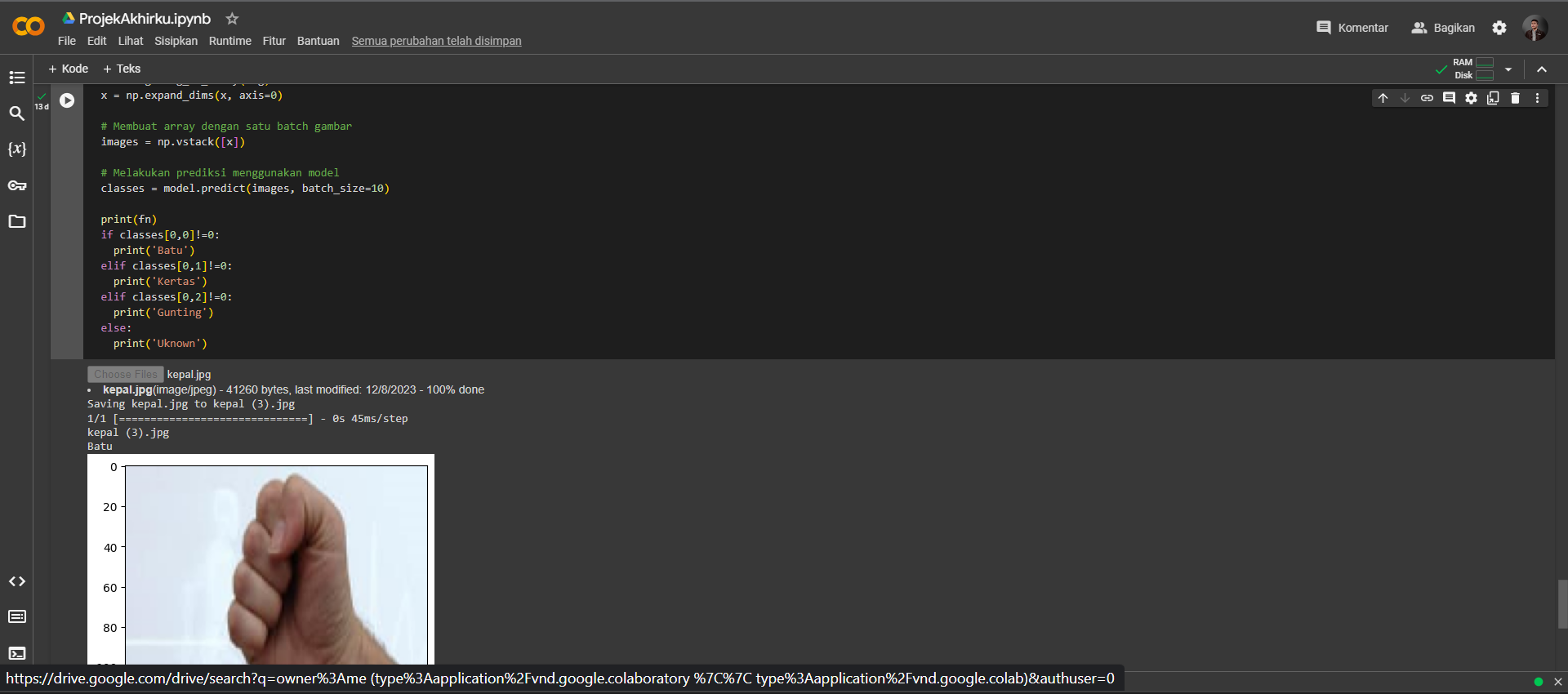Open the Runtime menu
The image size is (1568, 694).
[229, 41]
